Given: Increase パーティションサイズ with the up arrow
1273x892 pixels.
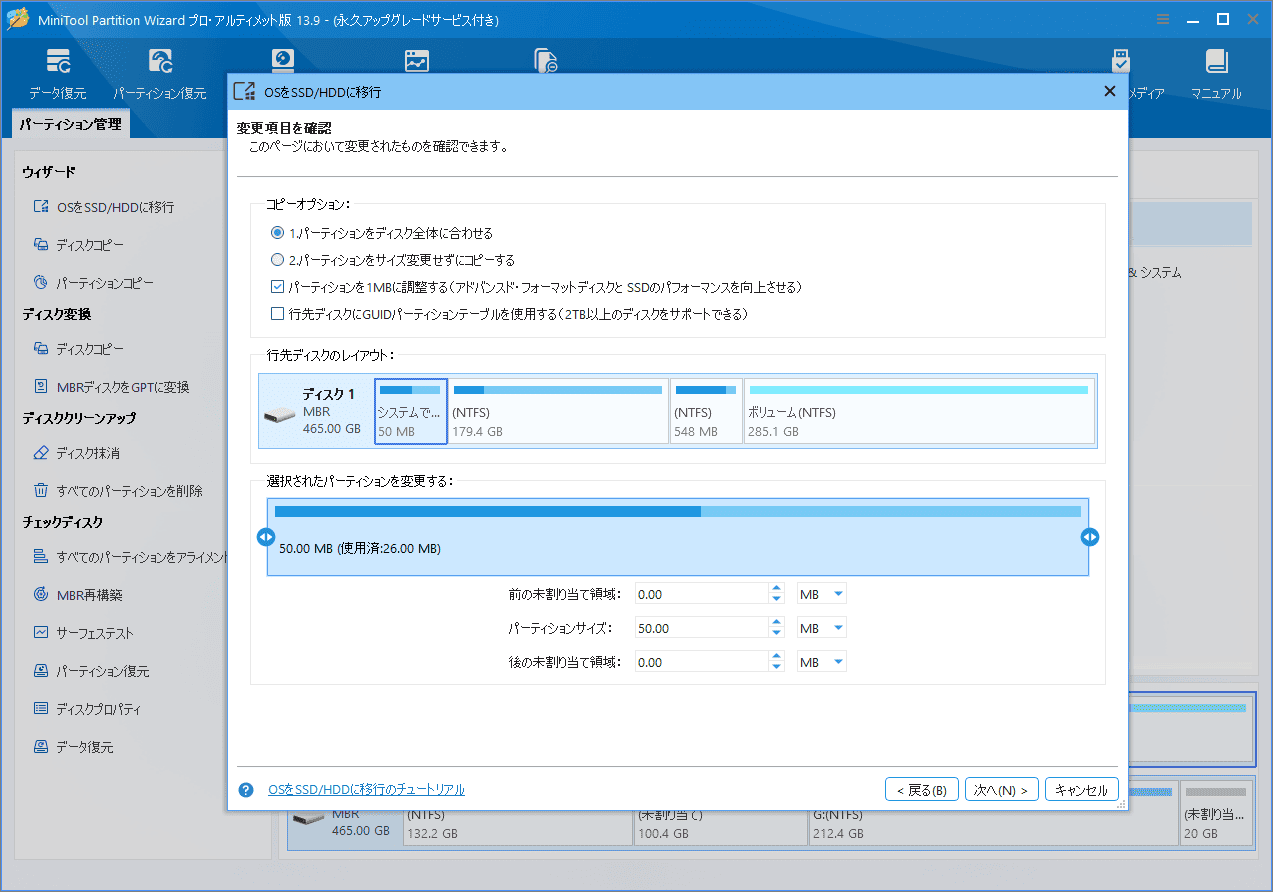Looking at the screenshot, I should click(777, 623).
